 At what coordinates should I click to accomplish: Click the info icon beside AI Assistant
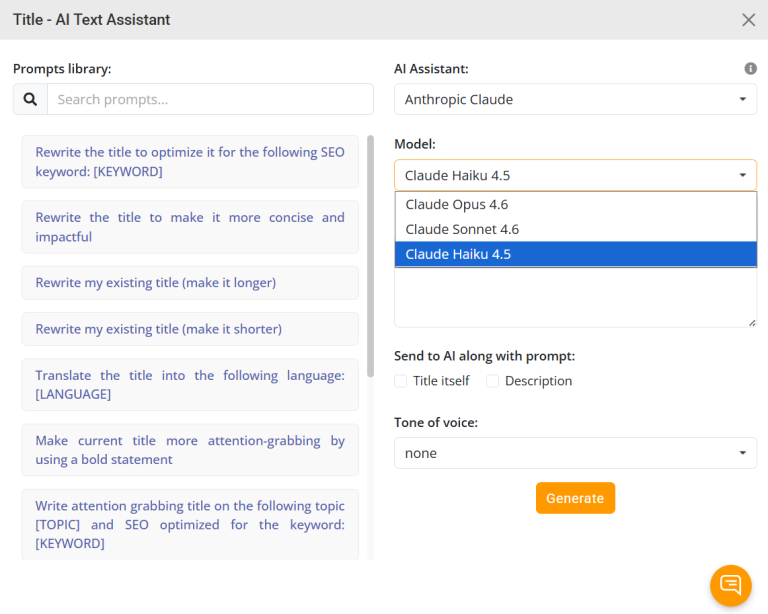(750, 69)
